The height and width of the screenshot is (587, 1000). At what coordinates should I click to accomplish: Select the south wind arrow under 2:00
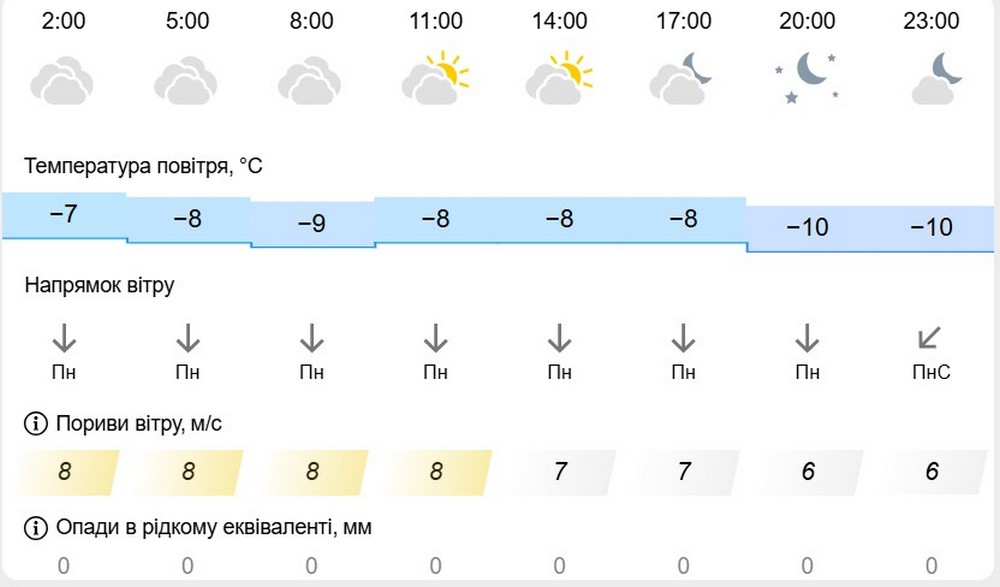click(x=64, y=337)
